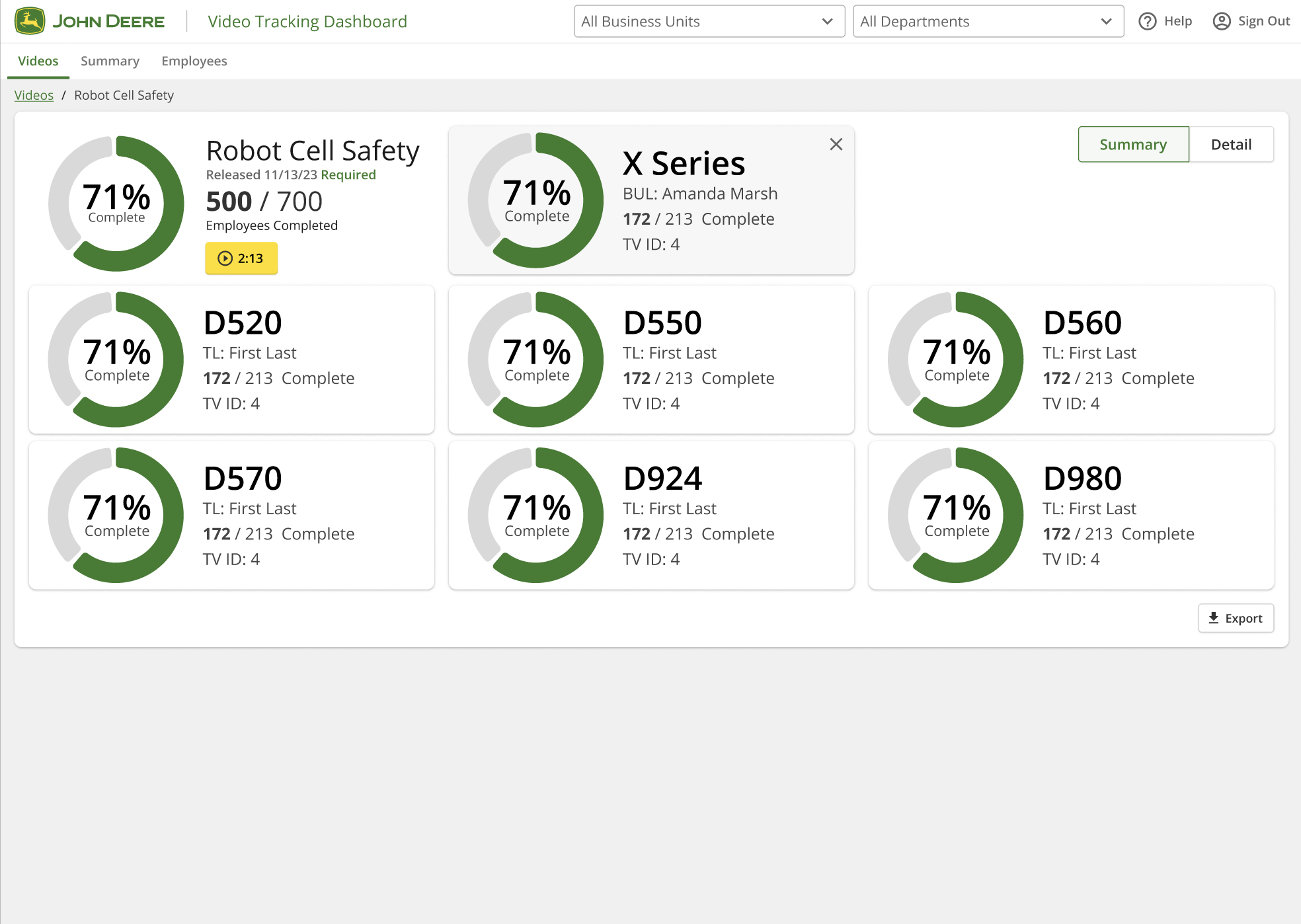The image size is (1301, 924).
Task: Click the Video Tracking Dashboard title
Action: (307, 21)
